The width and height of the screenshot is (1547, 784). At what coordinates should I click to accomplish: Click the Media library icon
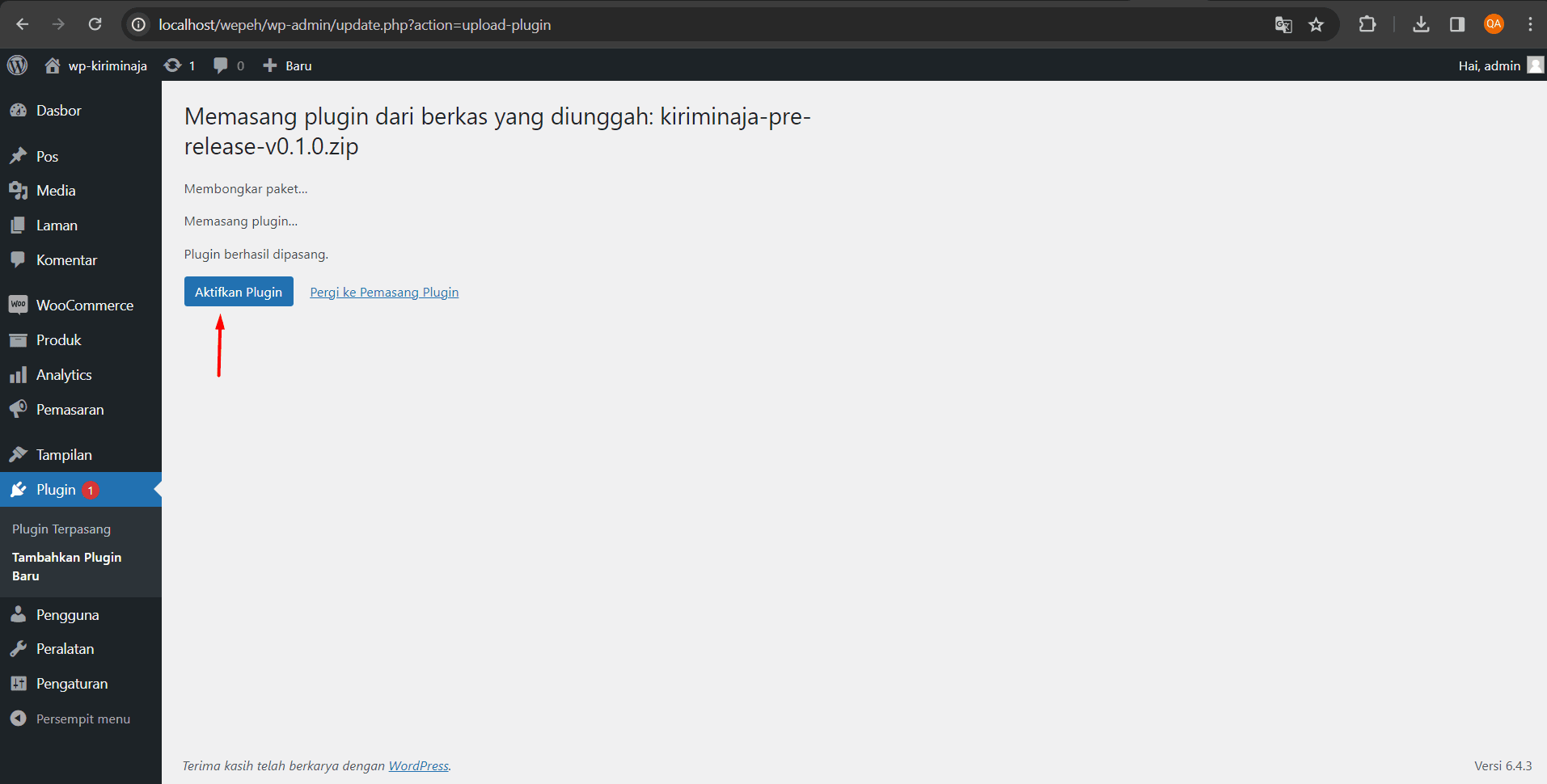click(x=19, y=190)
